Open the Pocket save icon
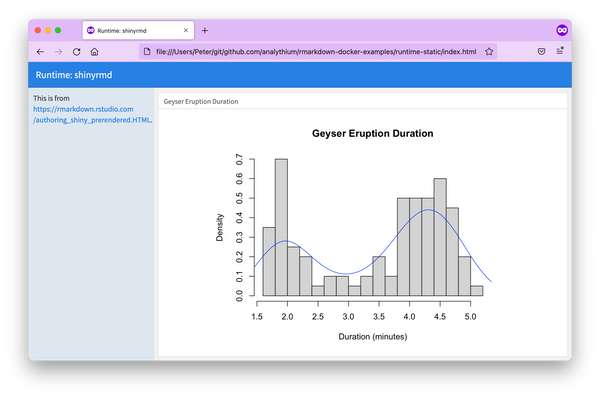Image resolution: width=600 pixels, height=398 pixels. click(541, 51)
